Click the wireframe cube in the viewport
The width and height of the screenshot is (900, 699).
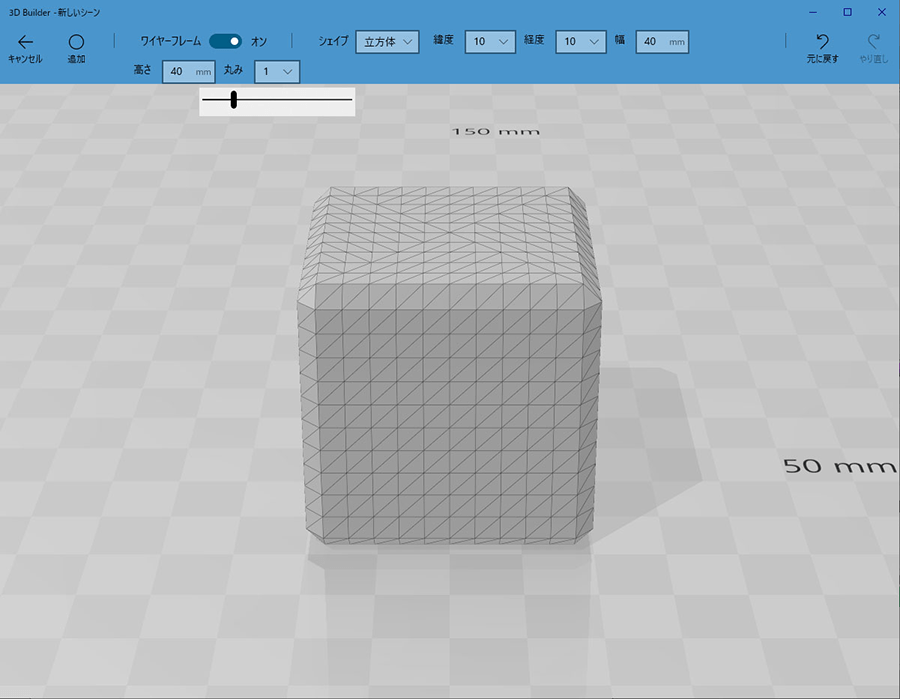pos(449,366)
